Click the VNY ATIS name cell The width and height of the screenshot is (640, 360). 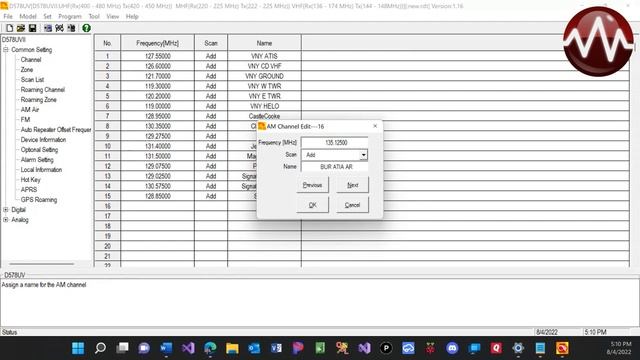pyautogui.click(x=264, y=56)
